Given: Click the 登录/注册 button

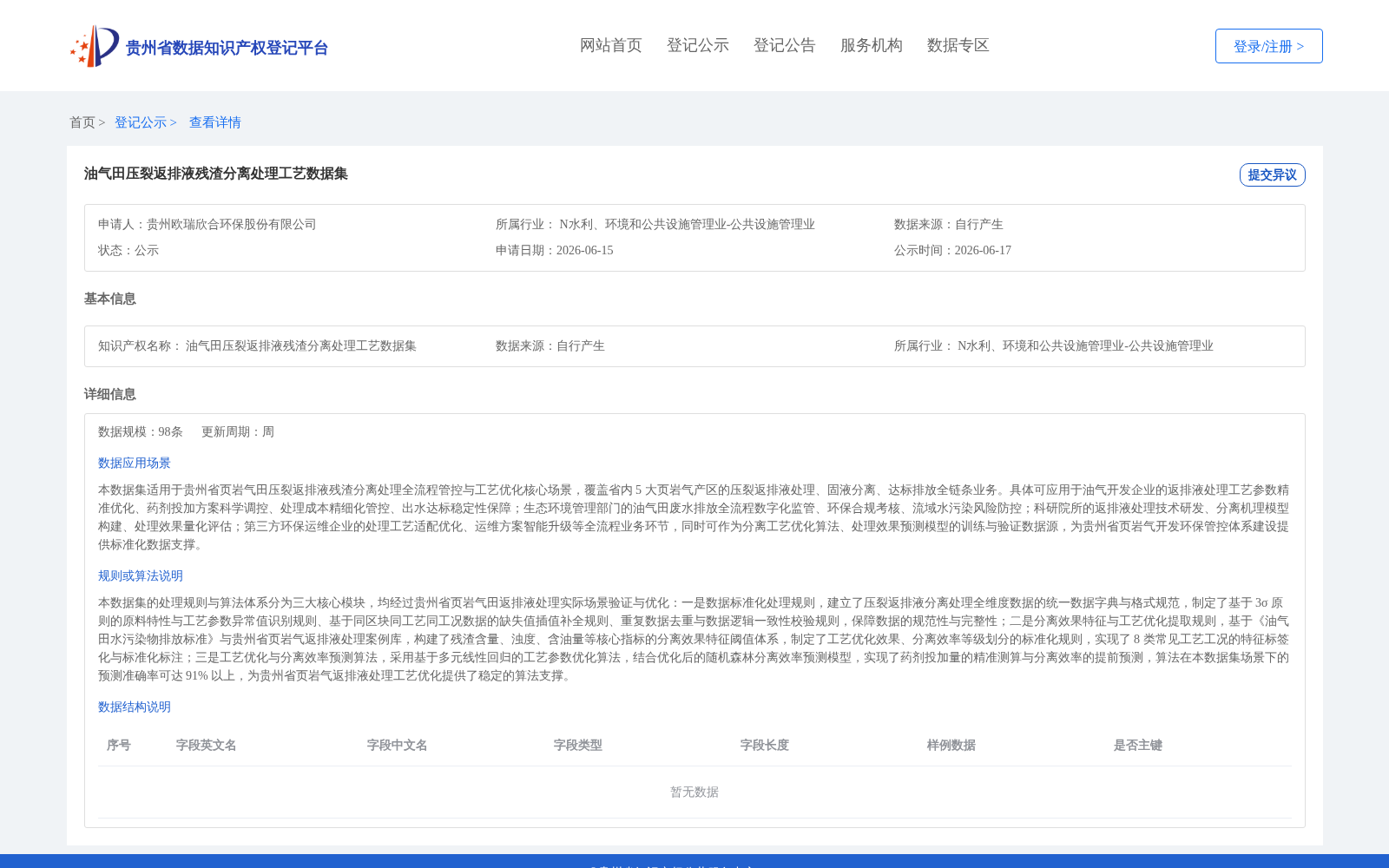Looking at the screenshot, I should tap(1268, 46).
